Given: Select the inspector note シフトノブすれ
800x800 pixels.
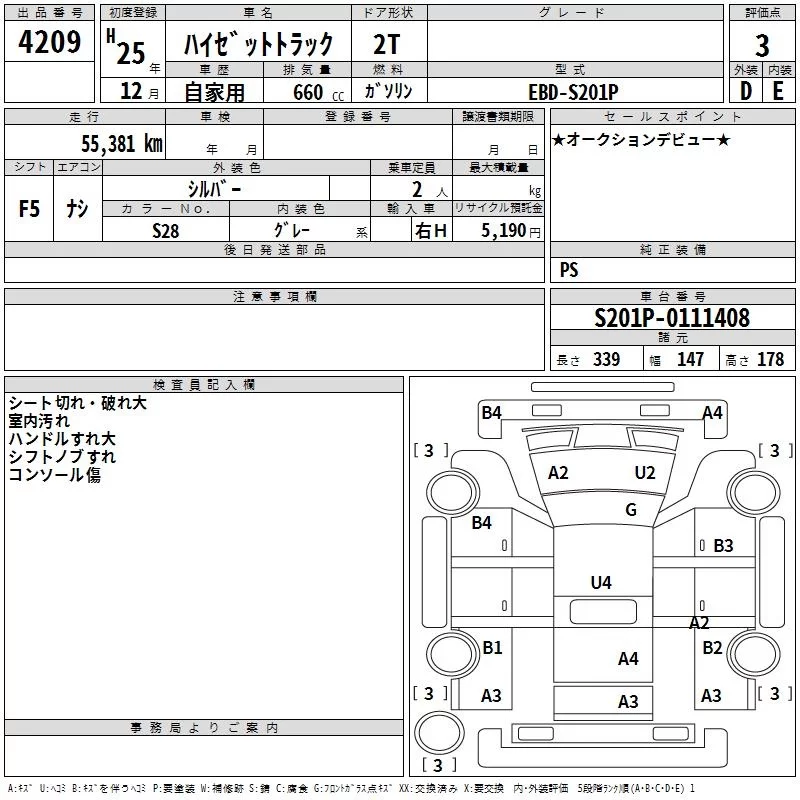Looking at the screenshot, I should 62,457.
